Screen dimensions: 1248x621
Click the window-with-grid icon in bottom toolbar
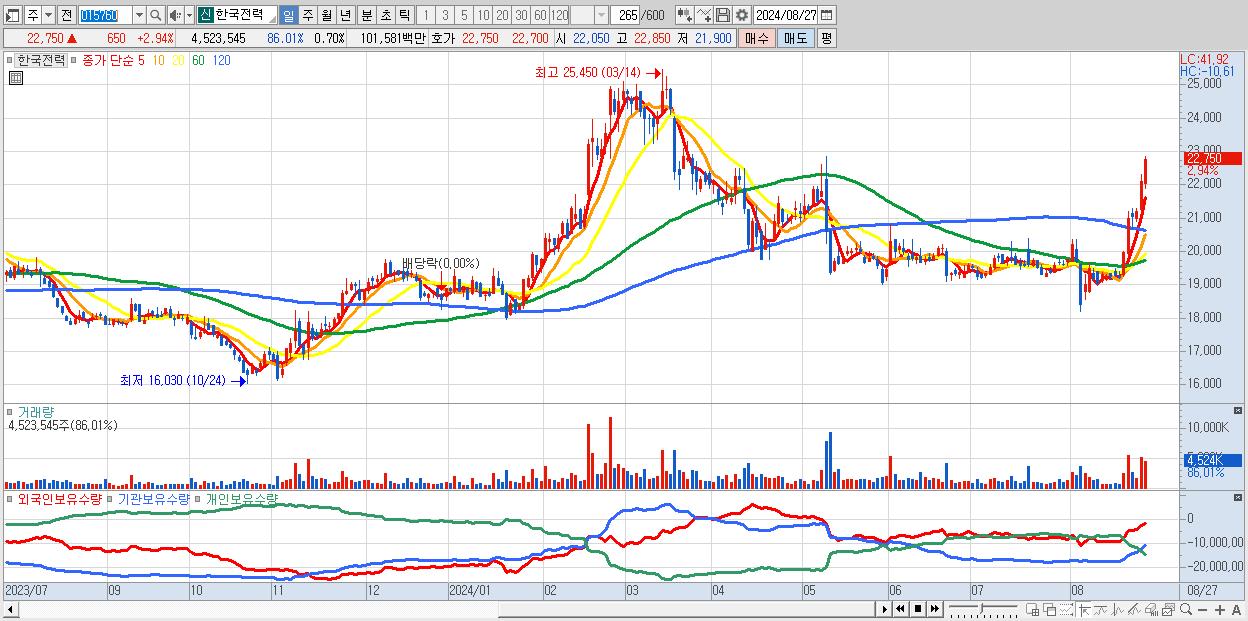click(x=1033, y=609)
